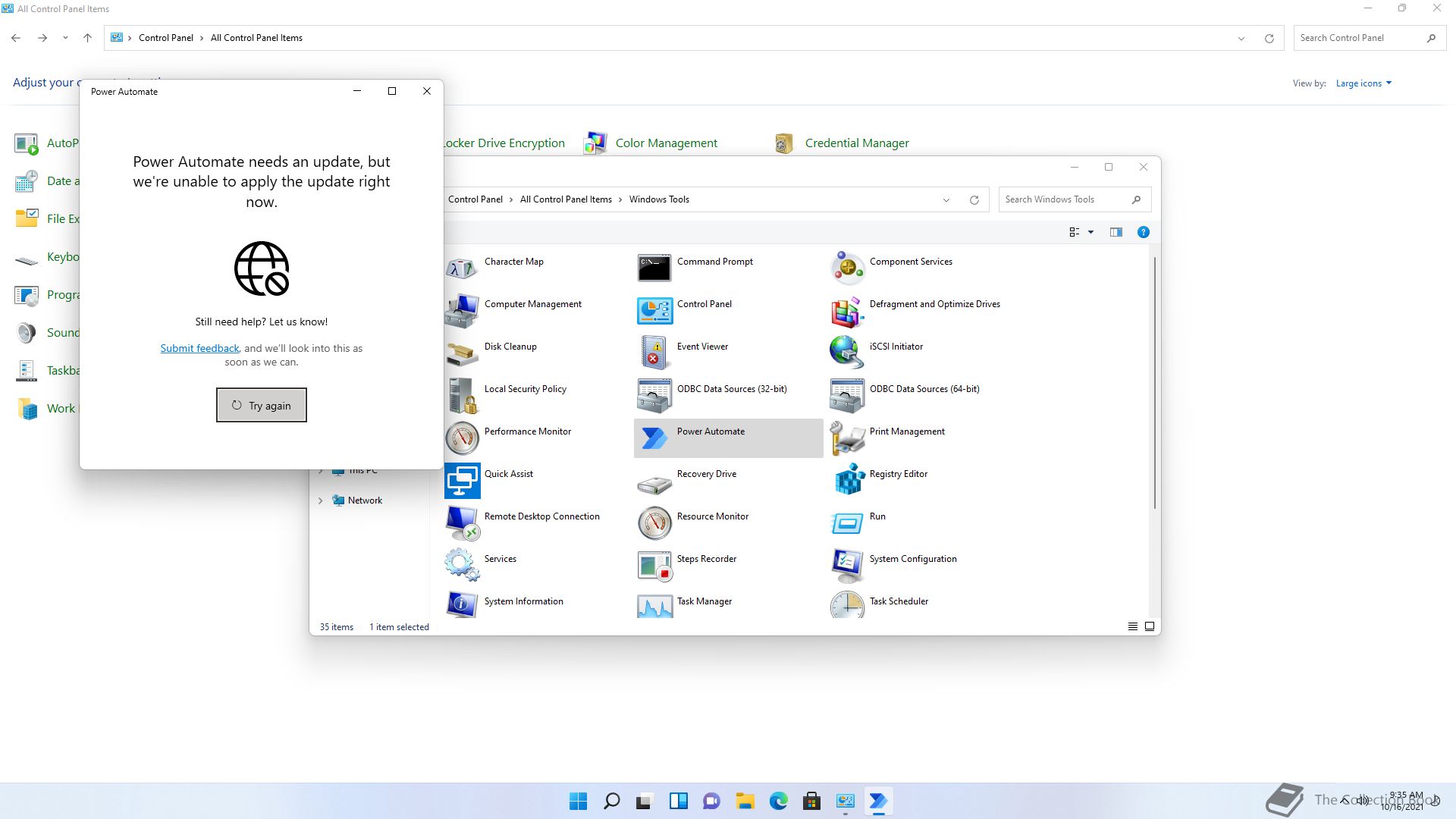Select Network in navigation pane
The height and width of the screenshot is (819, 1456).
coord(365,500)
